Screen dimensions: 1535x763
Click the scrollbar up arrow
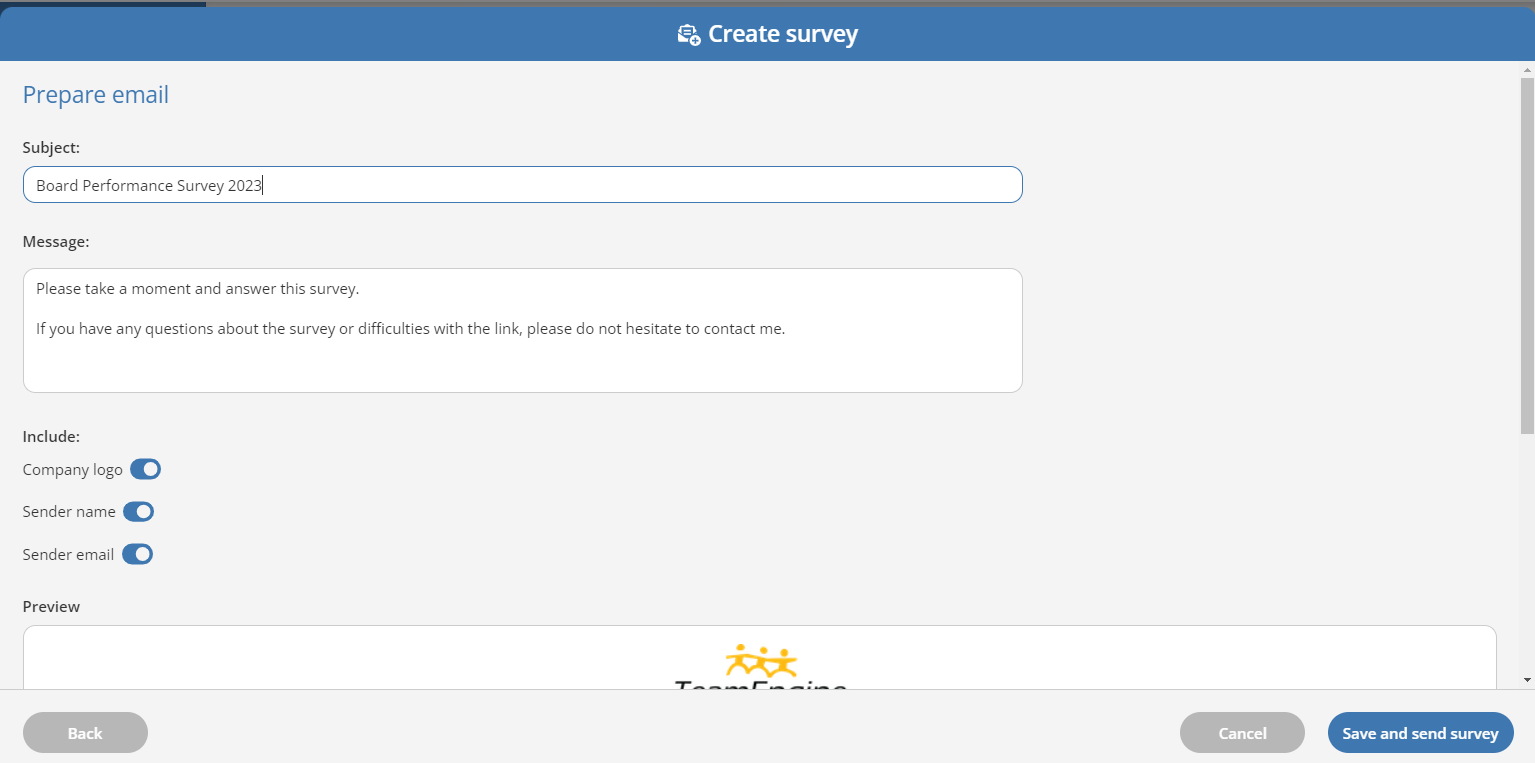pos(1526,70)
